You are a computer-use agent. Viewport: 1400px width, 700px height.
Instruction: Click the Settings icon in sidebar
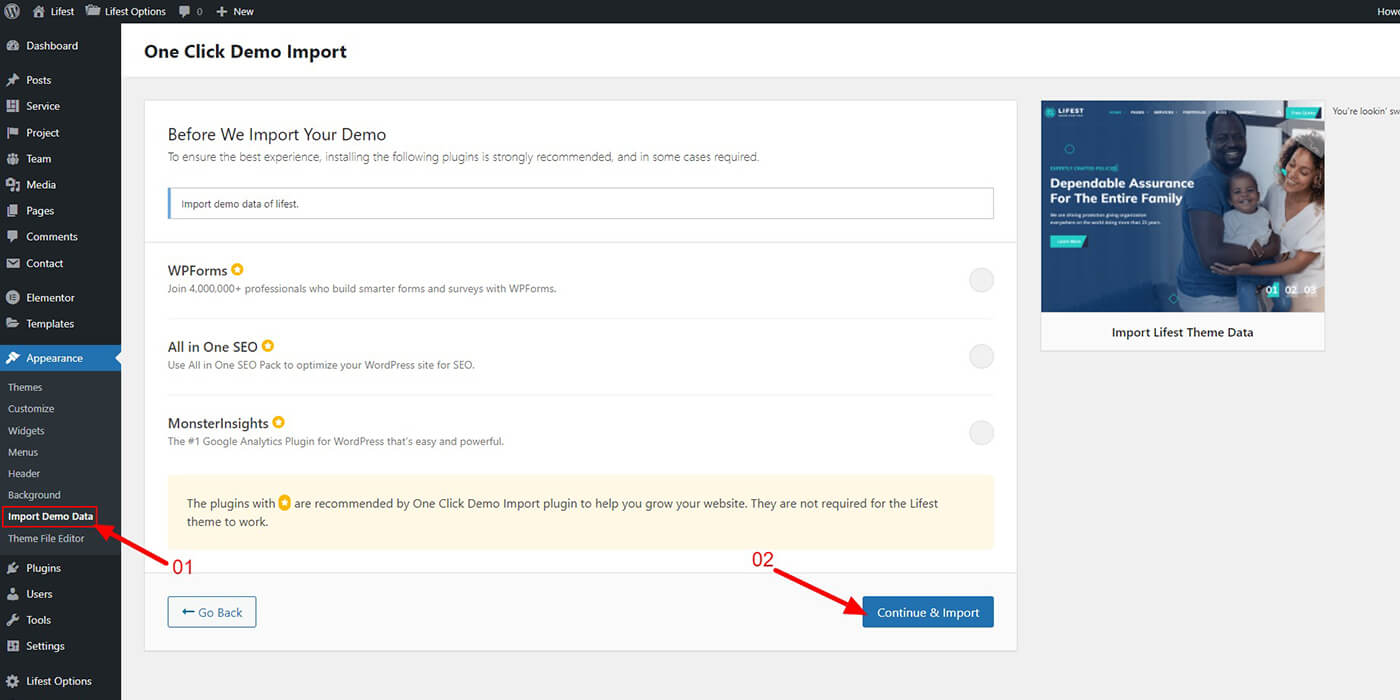tap(13, 646)
